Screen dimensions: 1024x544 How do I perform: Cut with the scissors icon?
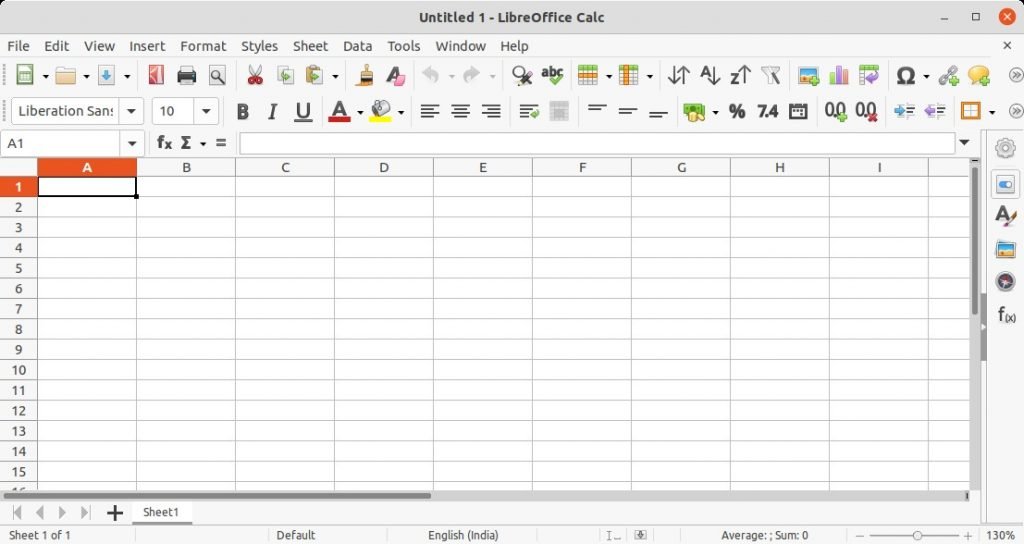tap(255, 75)
